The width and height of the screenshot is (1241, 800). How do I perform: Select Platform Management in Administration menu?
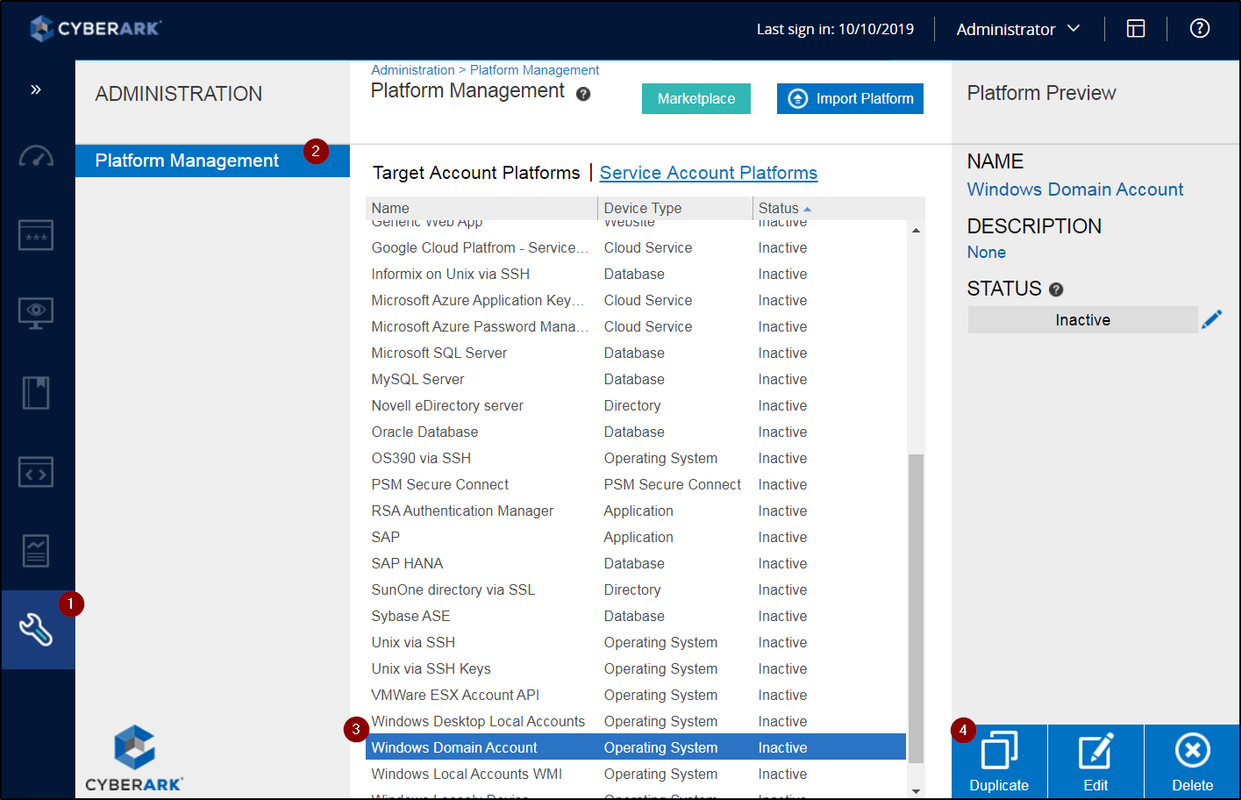(212, 160)
